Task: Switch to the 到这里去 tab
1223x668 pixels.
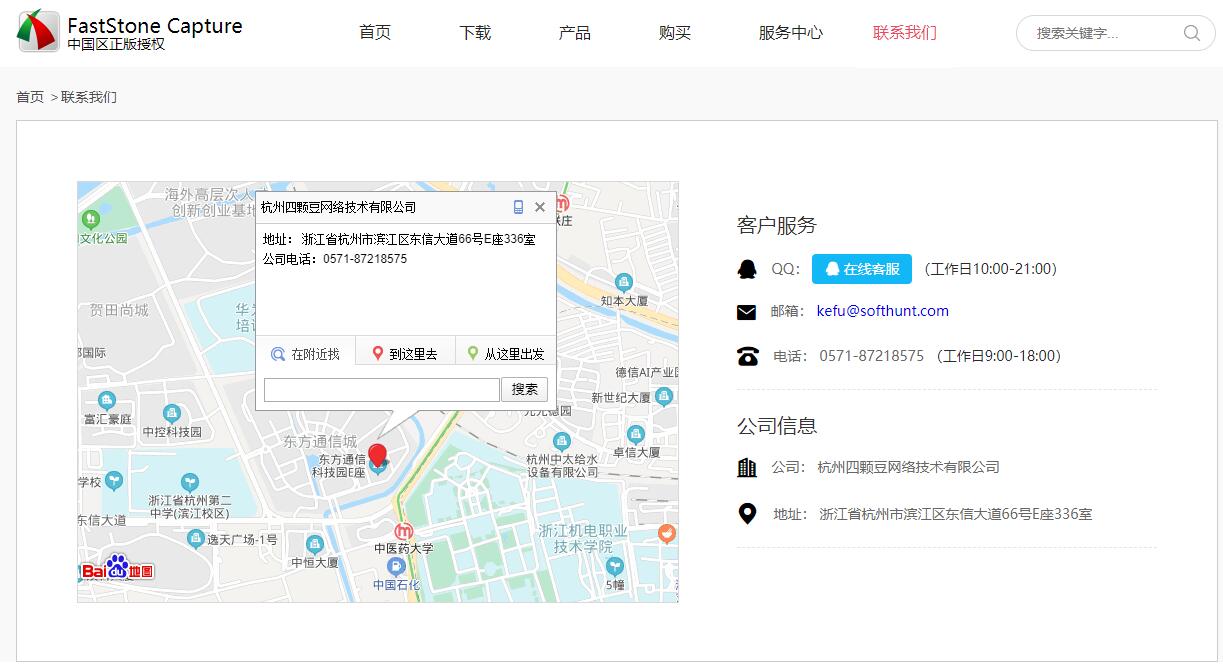Action: click(x=404, y=353)
